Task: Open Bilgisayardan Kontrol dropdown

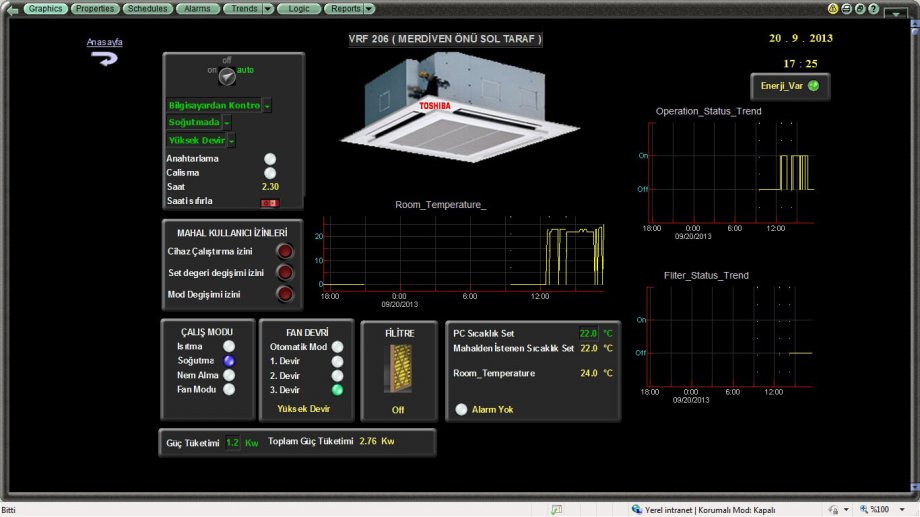Action: point(267,106)
